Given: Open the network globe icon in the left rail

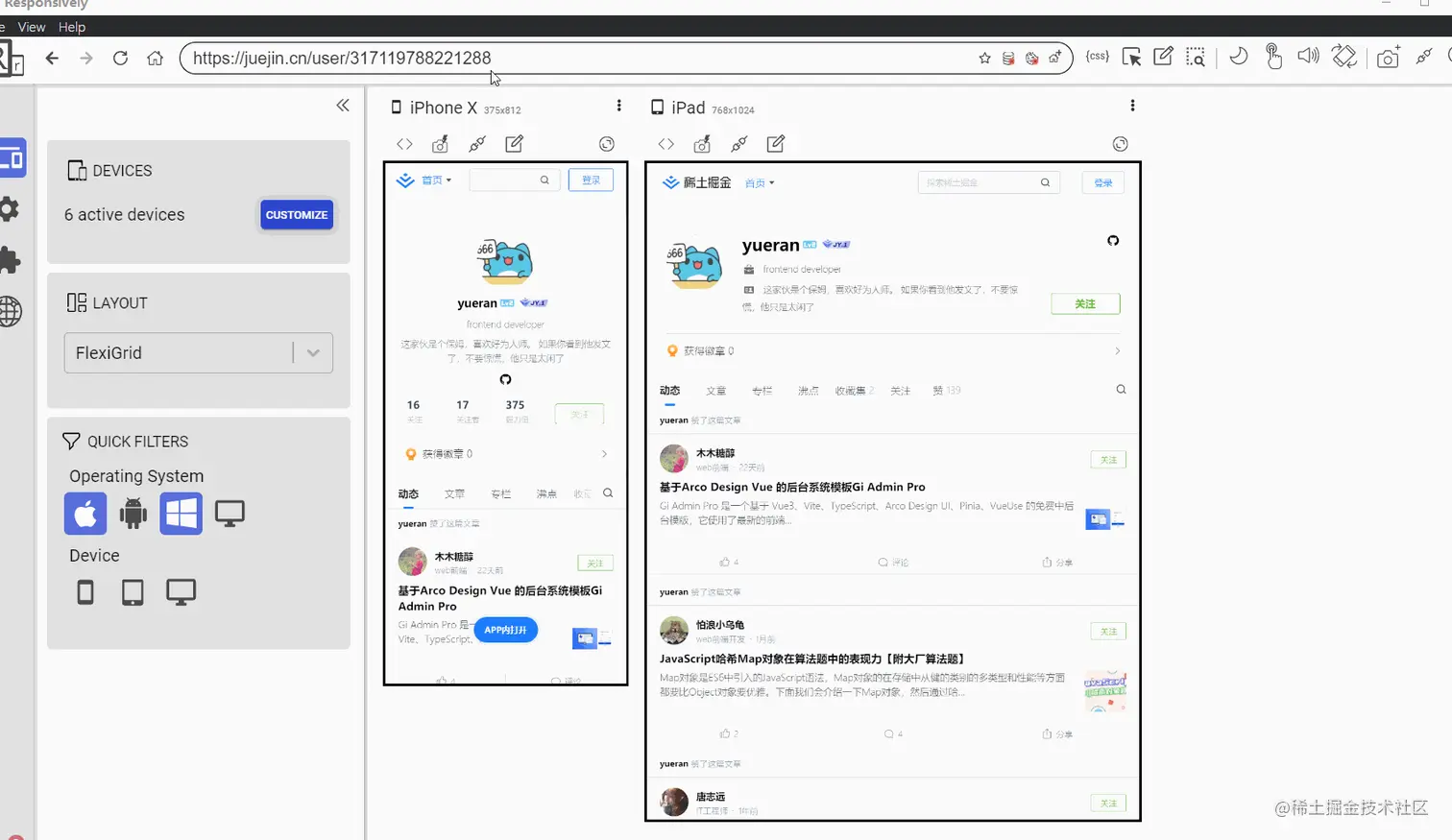Looking at the screenshot, I should 10,311.
